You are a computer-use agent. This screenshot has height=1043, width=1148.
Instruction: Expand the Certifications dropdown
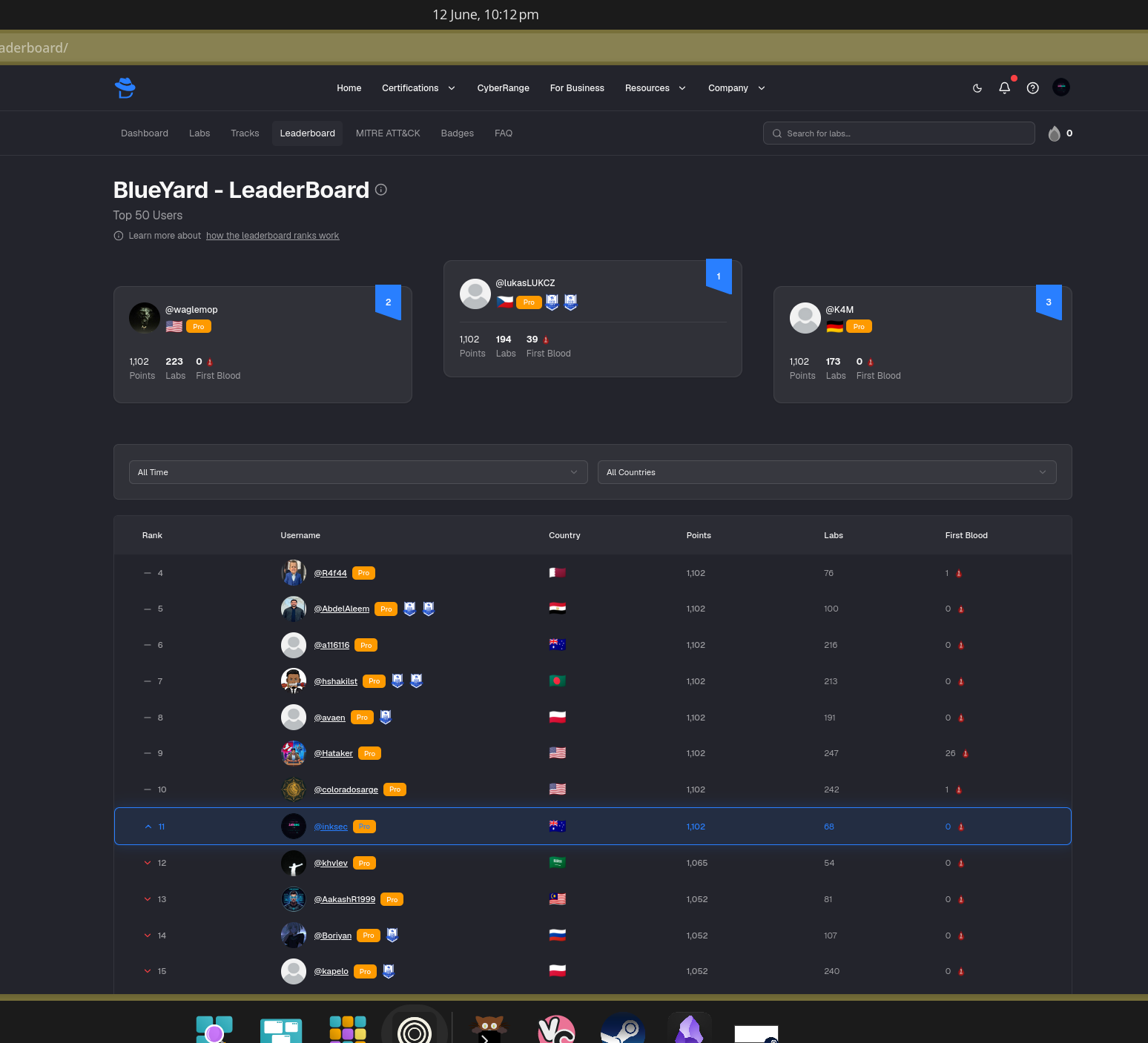tap(418, 88)
